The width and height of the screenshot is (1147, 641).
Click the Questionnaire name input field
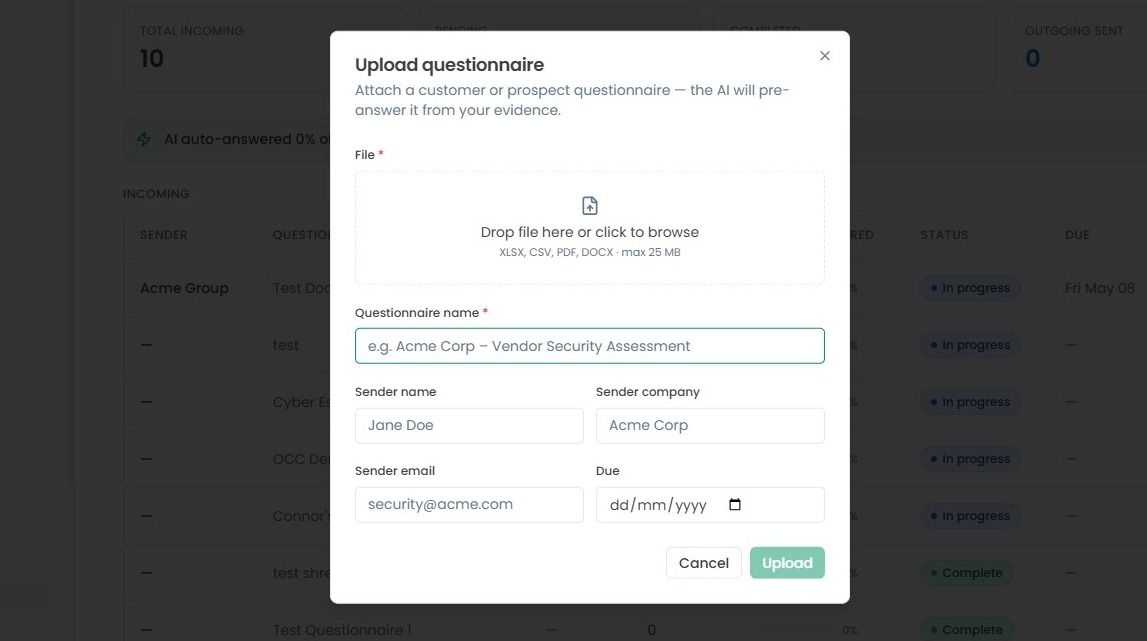pyautogui.click(x=590, y=346)
